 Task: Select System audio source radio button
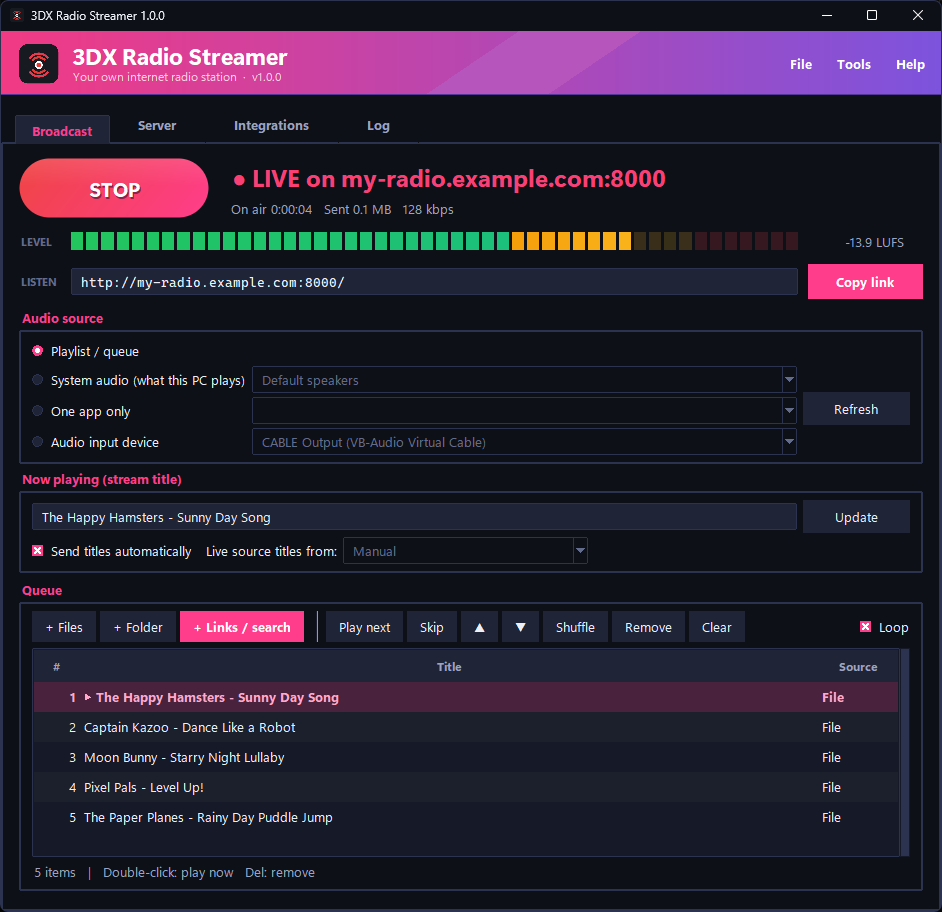(38, 380)
